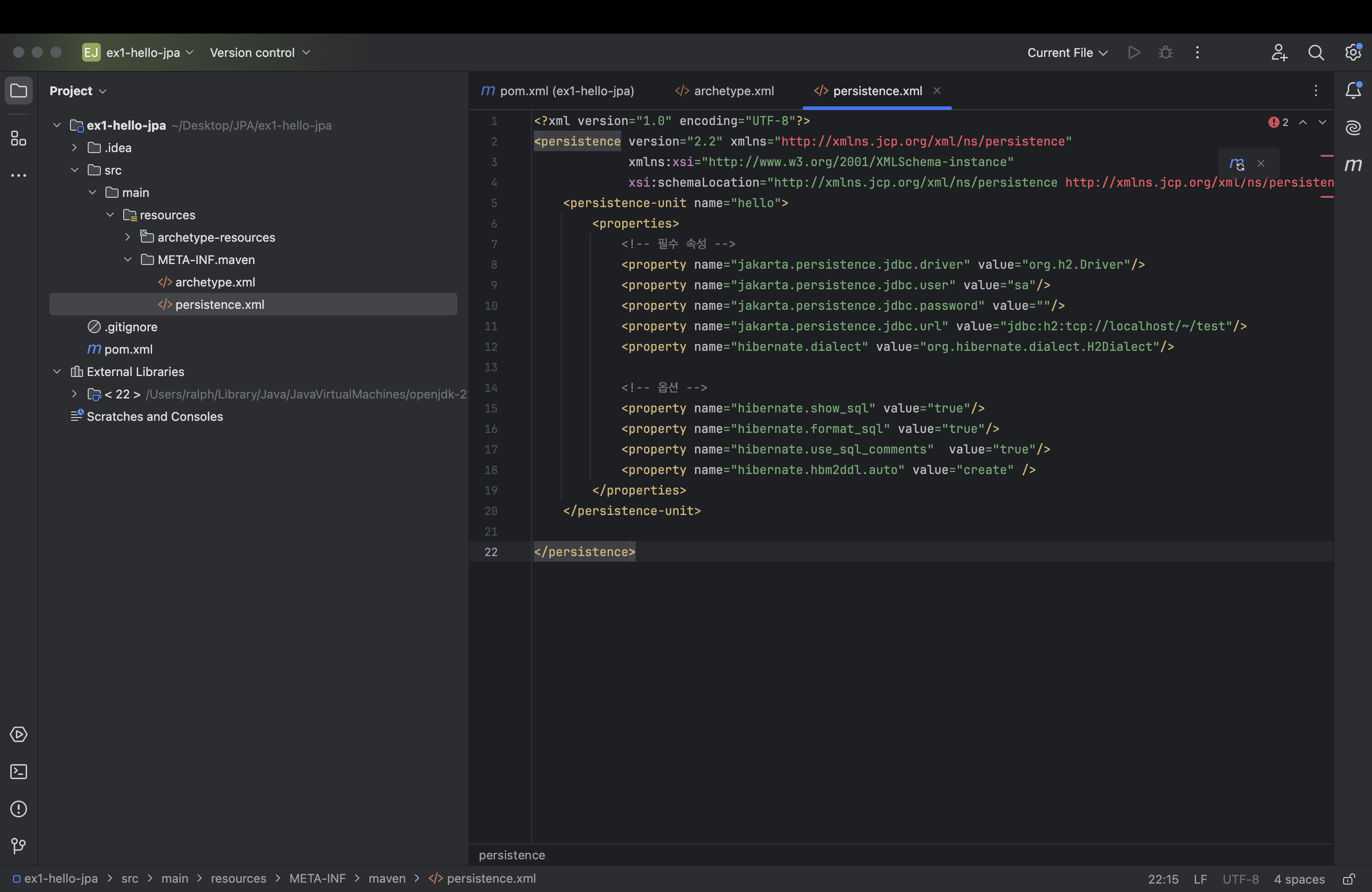This screenshot has width=1372, height=892.
Task: Collapse the META-INF.maven folder
Action: coord(127,260)
